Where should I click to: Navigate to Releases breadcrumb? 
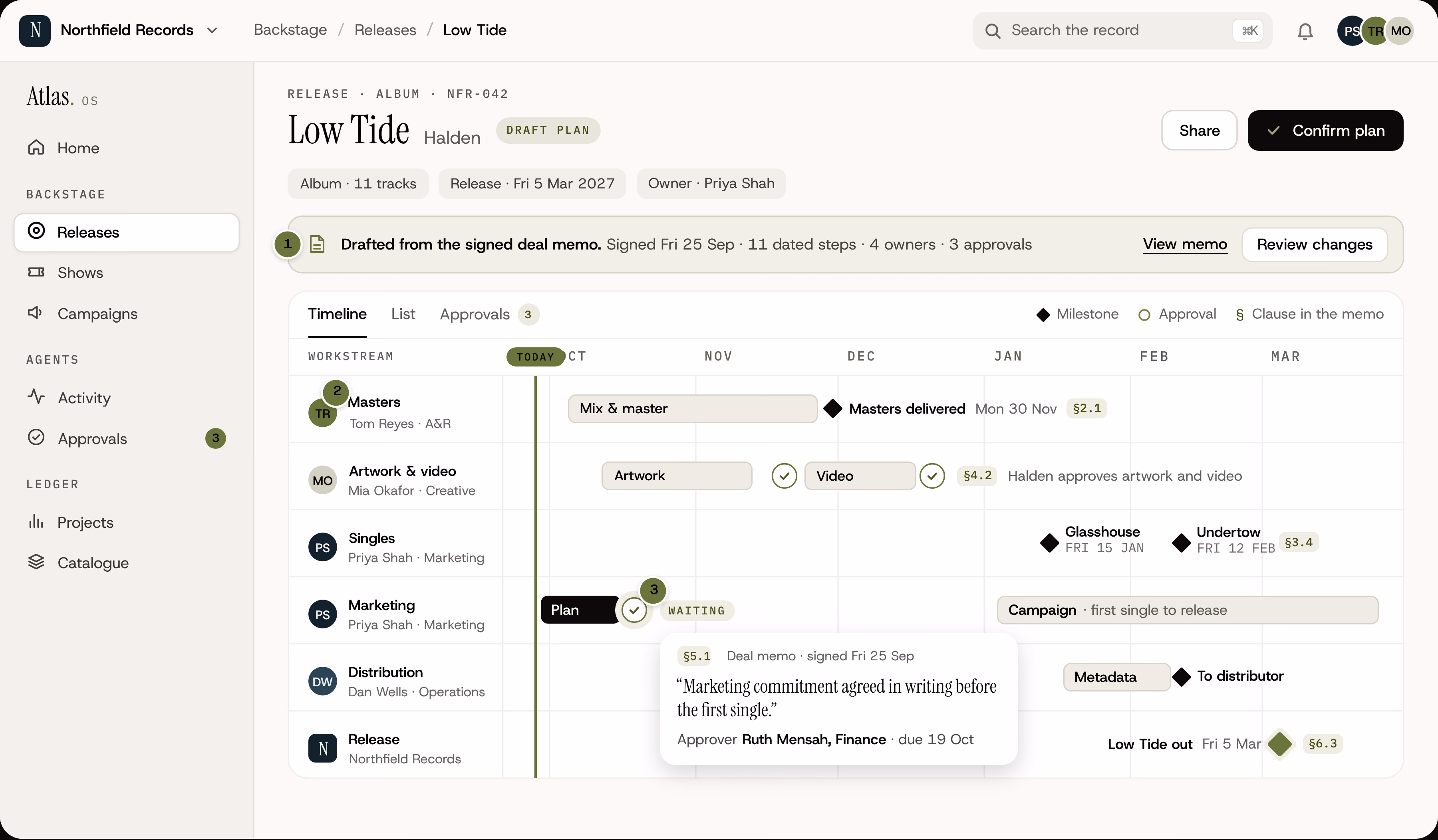[x=385, y=30]
